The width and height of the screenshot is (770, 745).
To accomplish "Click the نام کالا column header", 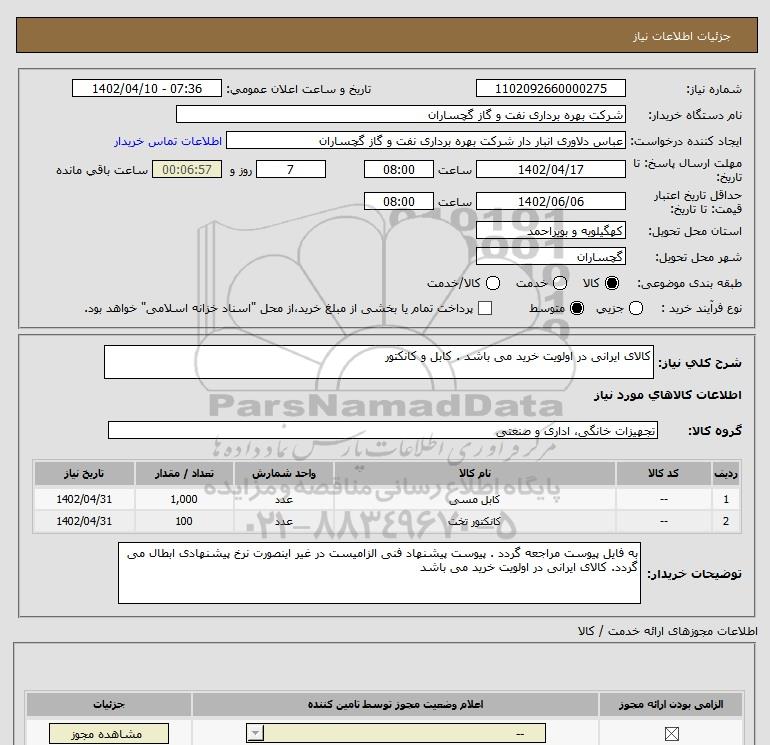I will [x=475, y=473].
